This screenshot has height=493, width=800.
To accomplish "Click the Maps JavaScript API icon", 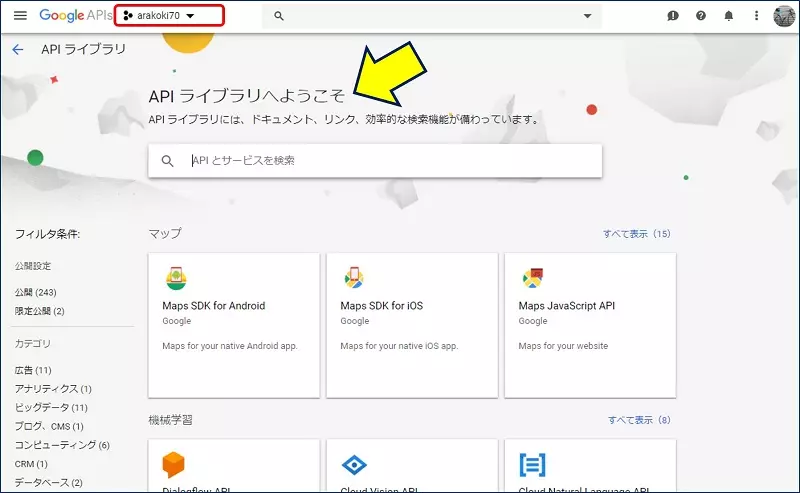I will [532, 278].
